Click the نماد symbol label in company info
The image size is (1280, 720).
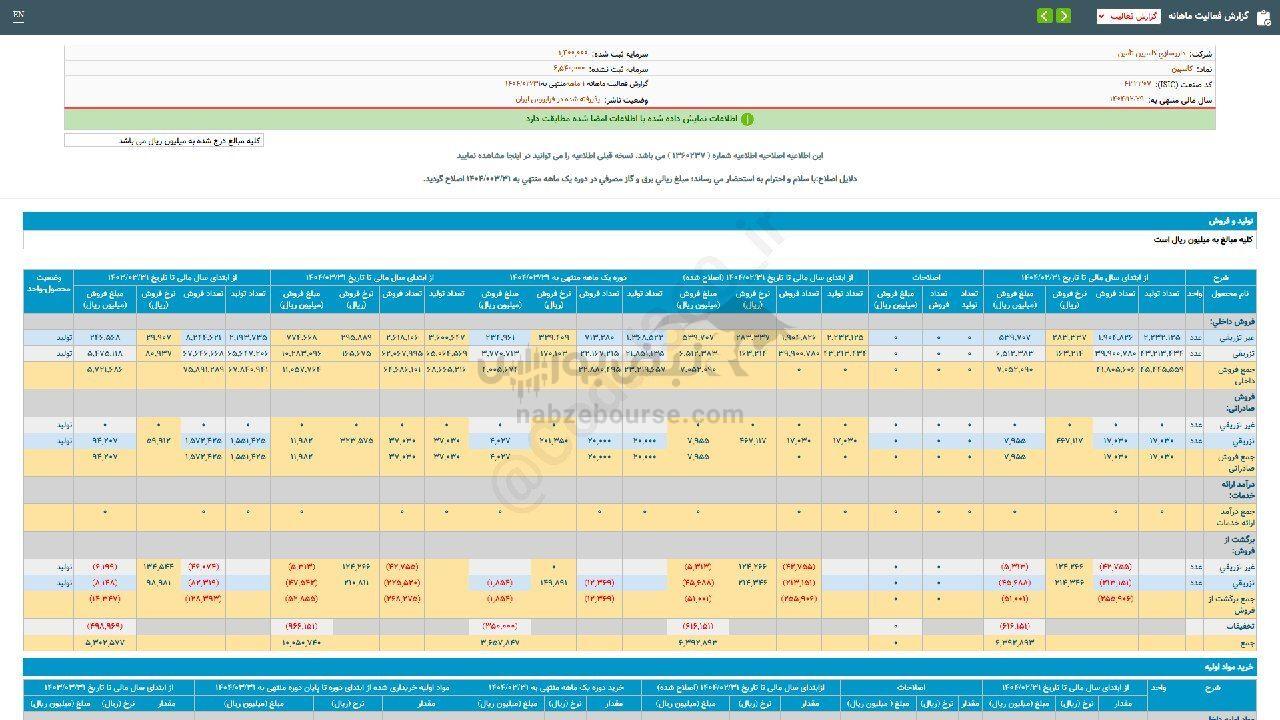pos(1204,69)
